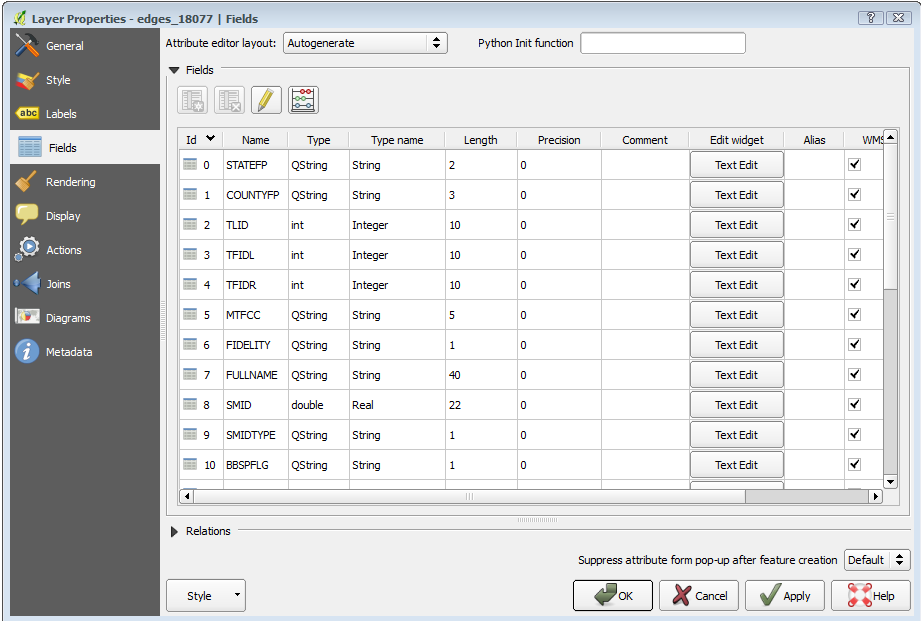The width and height of the screenshot is (921, 621).
Task: Open the Style section in sidebar
Action: (58, 80)
